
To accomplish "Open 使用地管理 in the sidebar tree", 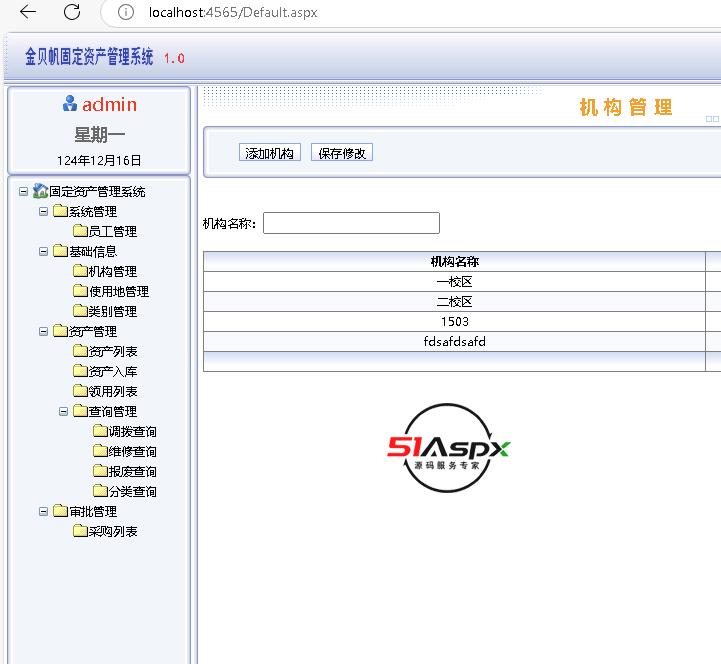I will coord(118,291).
